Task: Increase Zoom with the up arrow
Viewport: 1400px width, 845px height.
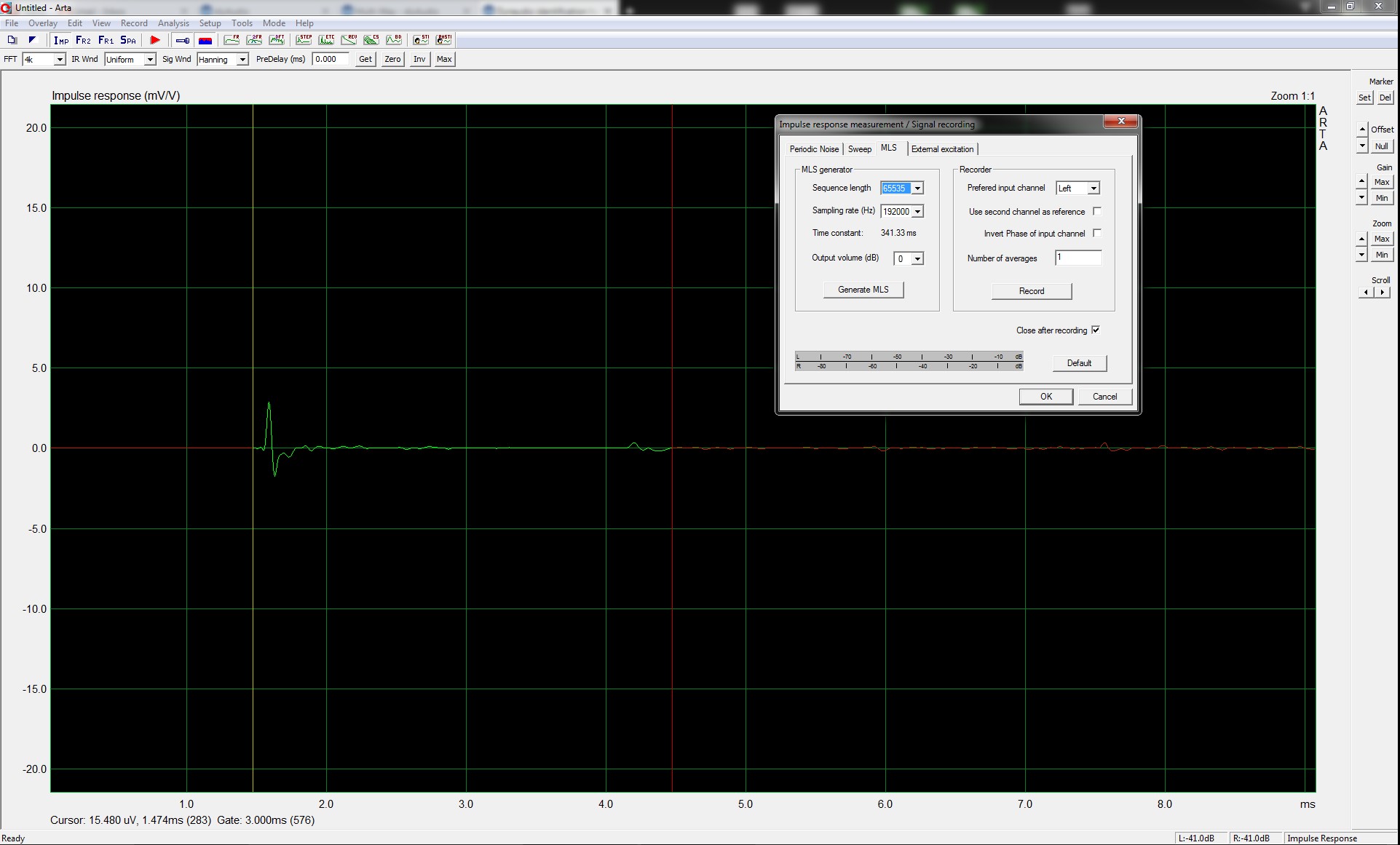Action: click(1362, 239)
